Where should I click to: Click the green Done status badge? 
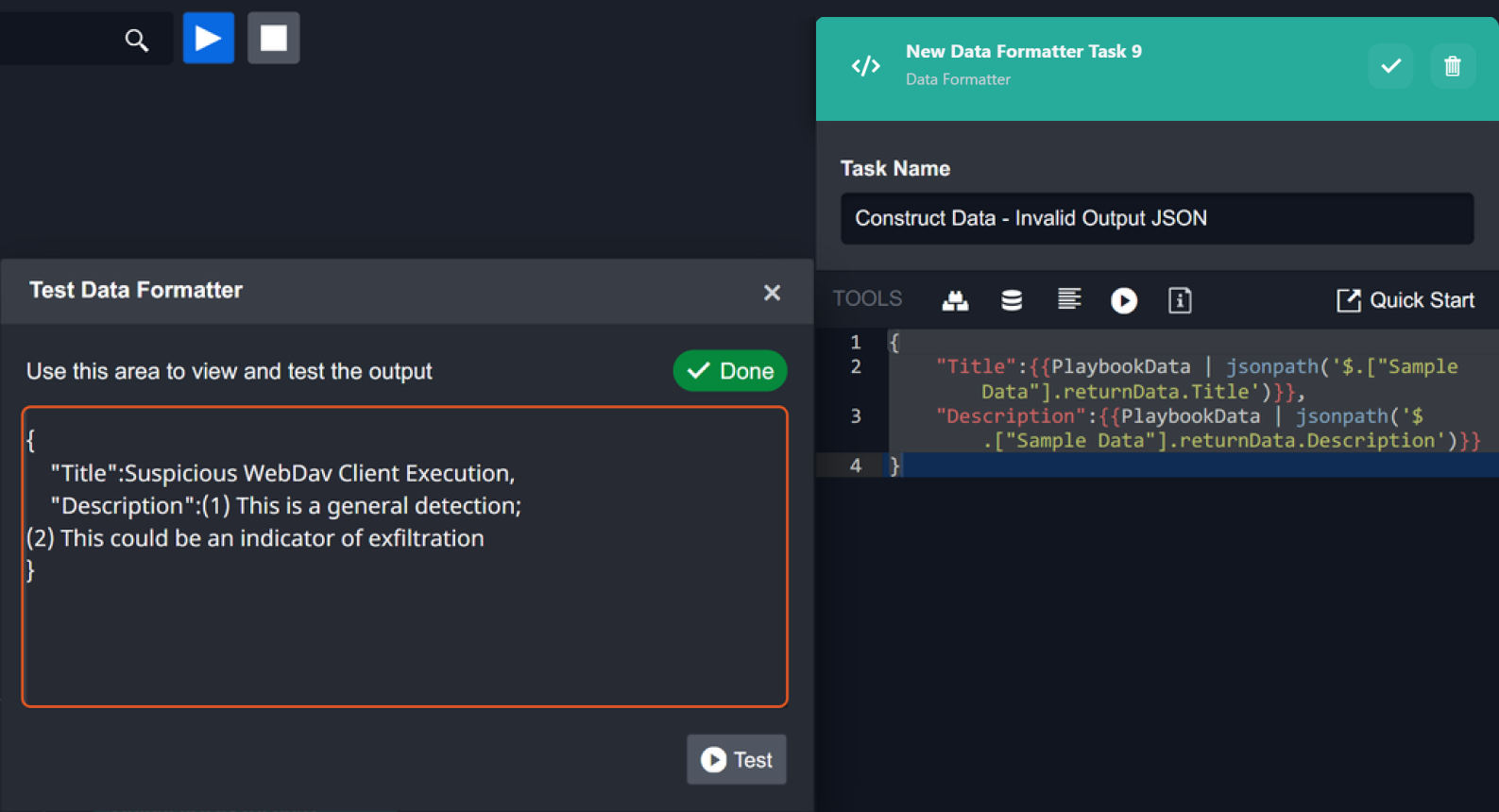click(x=729, y=371)
